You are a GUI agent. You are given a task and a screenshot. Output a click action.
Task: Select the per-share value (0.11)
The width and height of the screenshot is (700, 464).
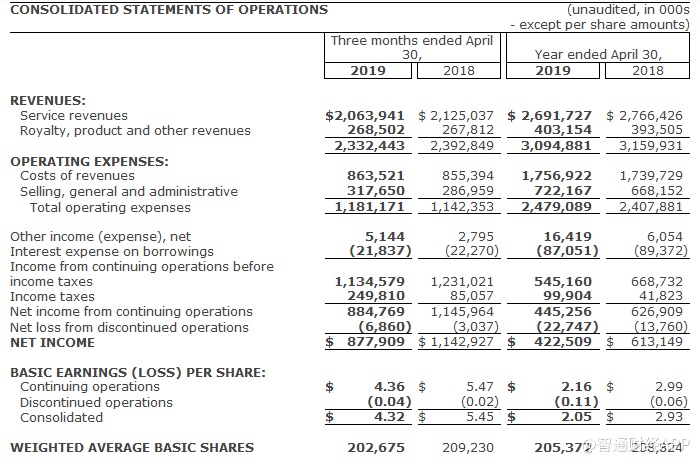576,402
